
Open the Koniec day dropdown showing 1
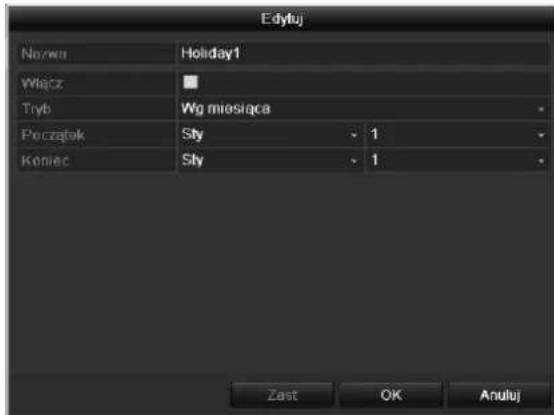pos(458,160)
